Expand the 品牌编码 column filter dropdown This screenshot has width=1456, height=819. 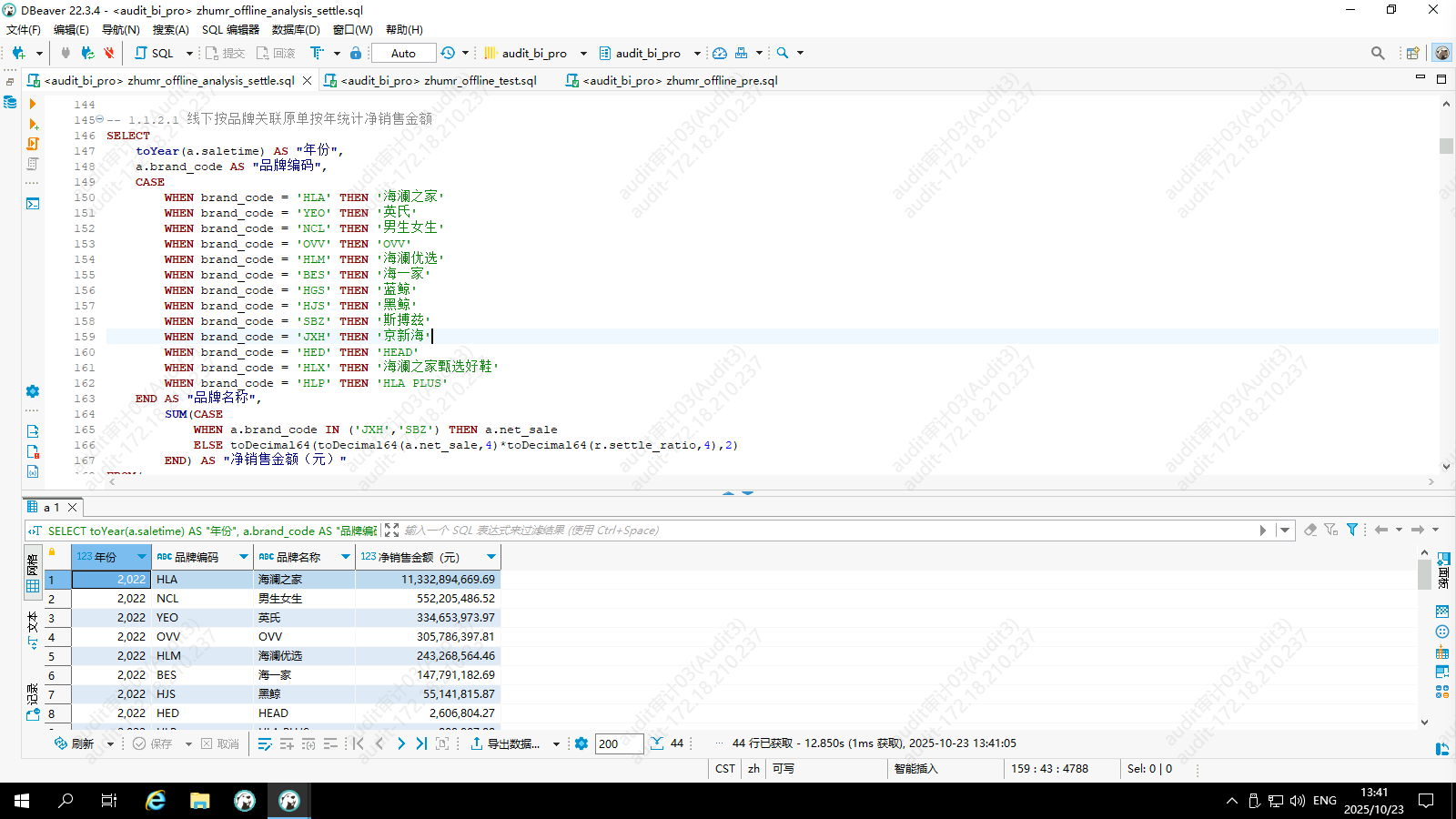click(x=244, y=557)
